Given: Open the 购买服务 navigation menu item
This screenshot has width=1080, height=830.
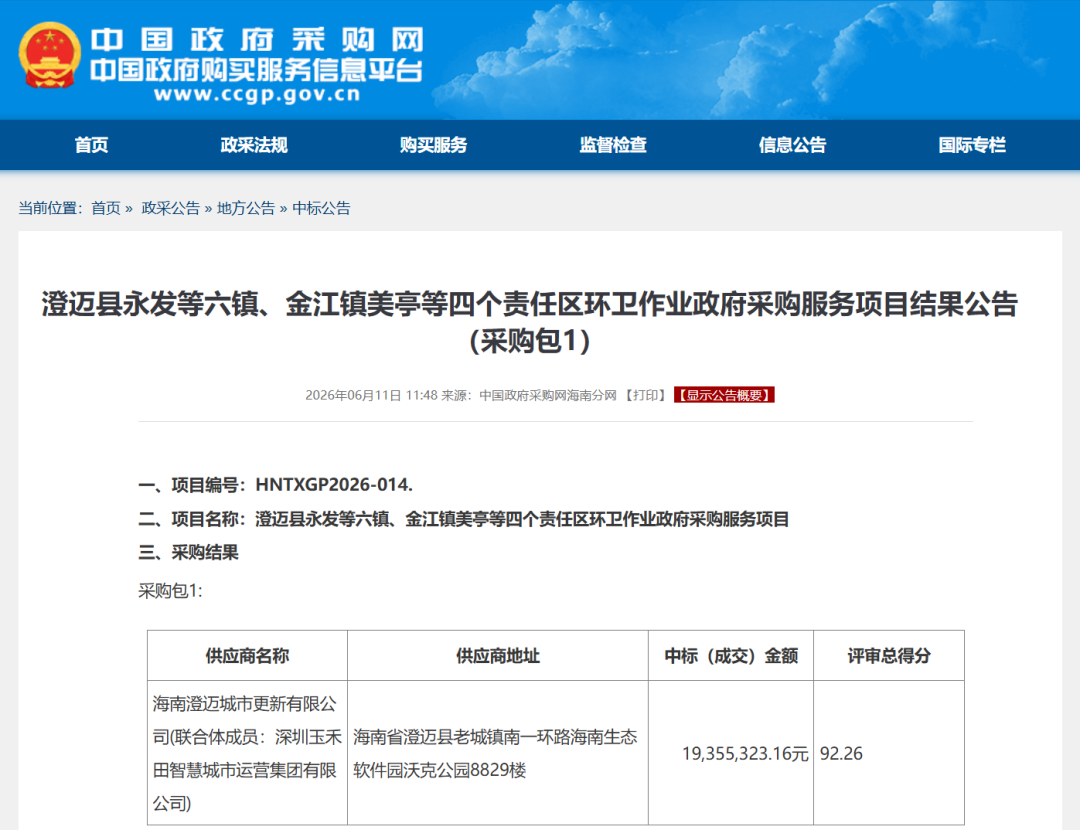Looking at the screenshot, I should (433, 145).
